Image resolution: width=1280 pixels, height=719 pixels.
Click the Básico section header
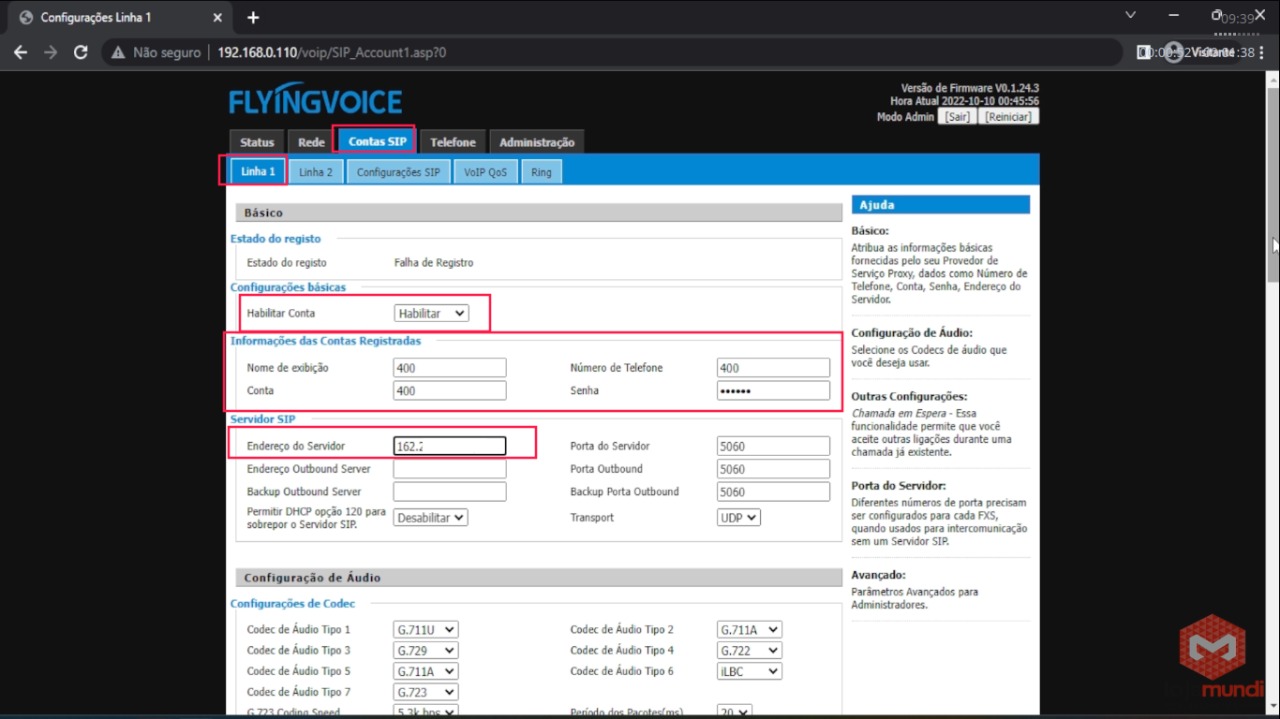pos(540,213)
